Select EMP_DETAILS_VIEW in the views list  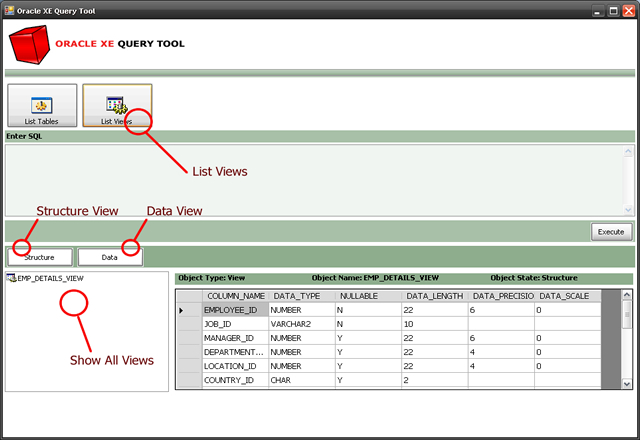(50, 278)
